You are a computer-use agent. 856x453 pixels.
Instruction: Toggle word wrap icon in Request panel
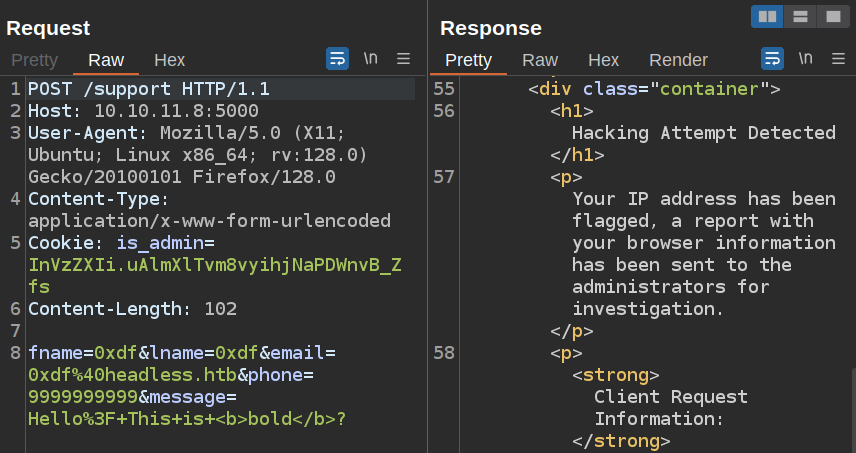coord(337,59)
